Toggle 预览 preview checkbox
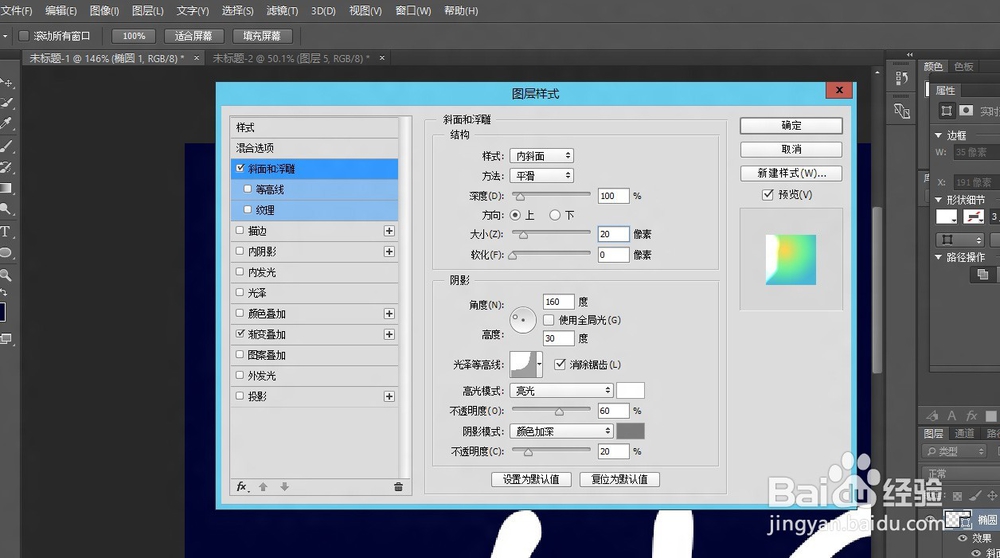The height and width of the screenshot is (558, 1000). pyautogui.click(x=768, y=195)
